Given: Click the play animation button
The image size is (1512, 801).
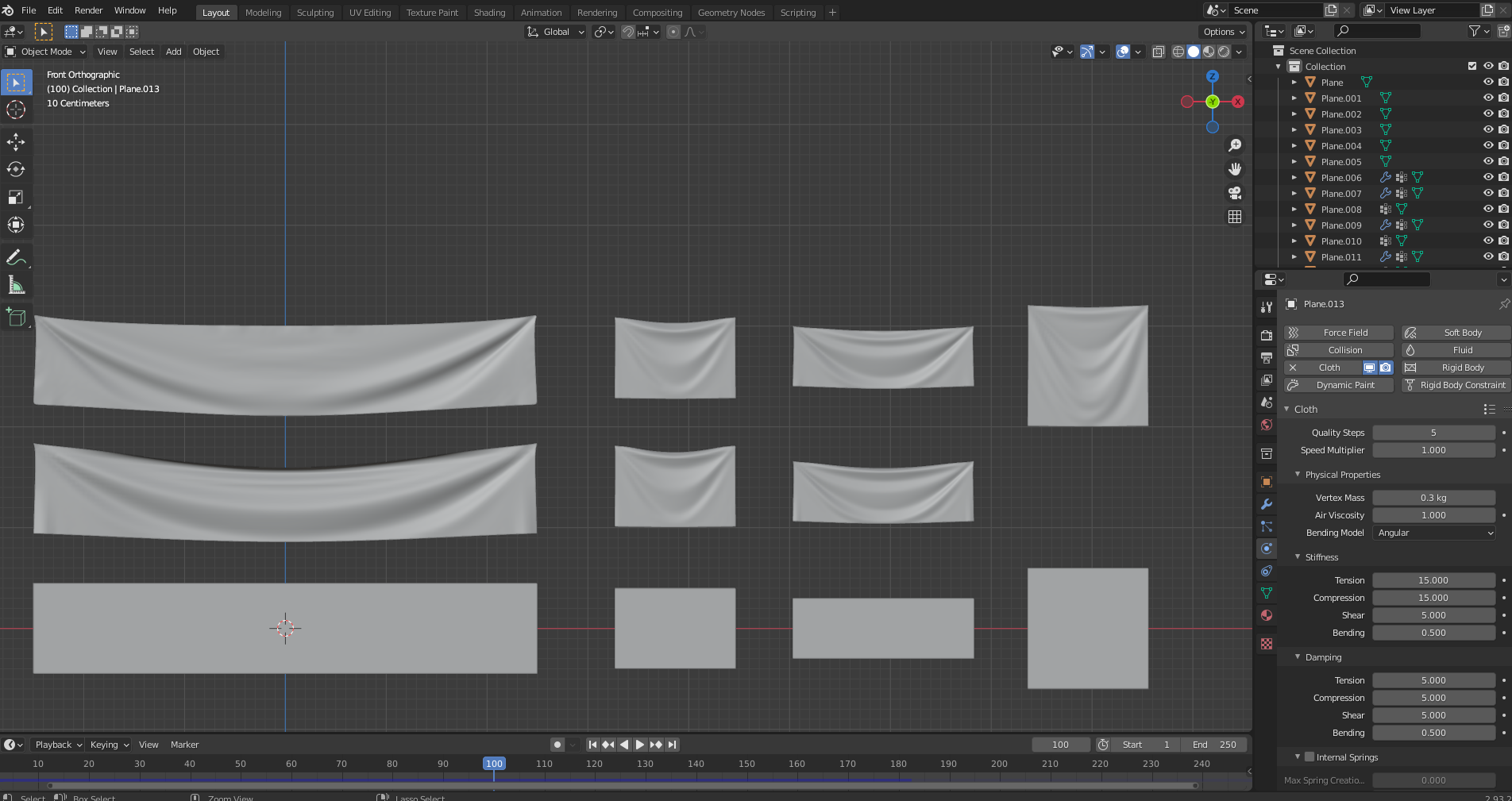Looking at the screenshot, I should pyautogui.click(x=640, y=745).
